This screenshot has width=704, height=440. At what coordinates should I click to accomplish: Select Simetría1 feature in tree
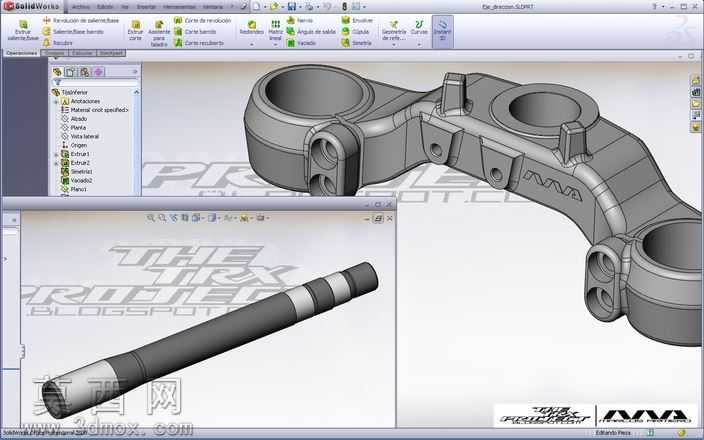77,172
